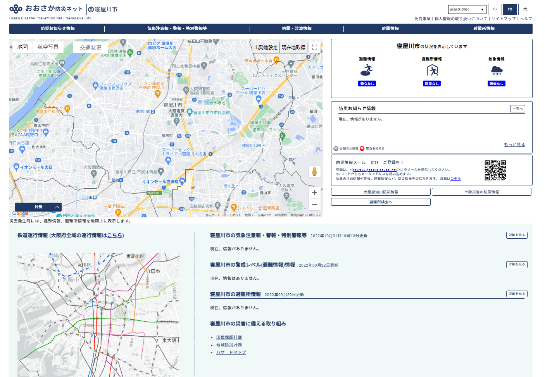
Task: Click the AEON Mall Dainichi map marker
Action: (x=16, y=166)
